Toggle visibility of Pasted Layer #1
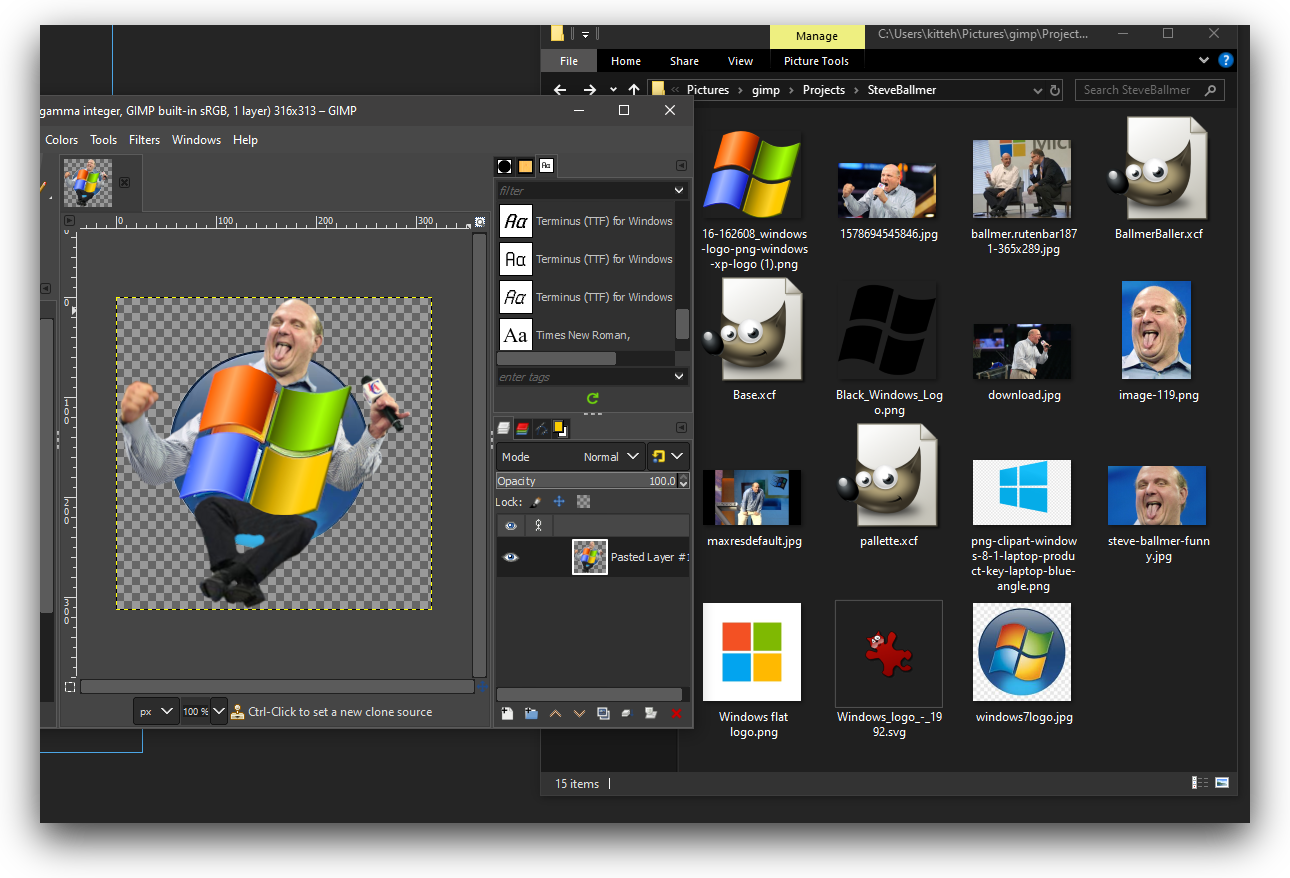This screenshot has width=1290, height=878. tap(511, 557)
